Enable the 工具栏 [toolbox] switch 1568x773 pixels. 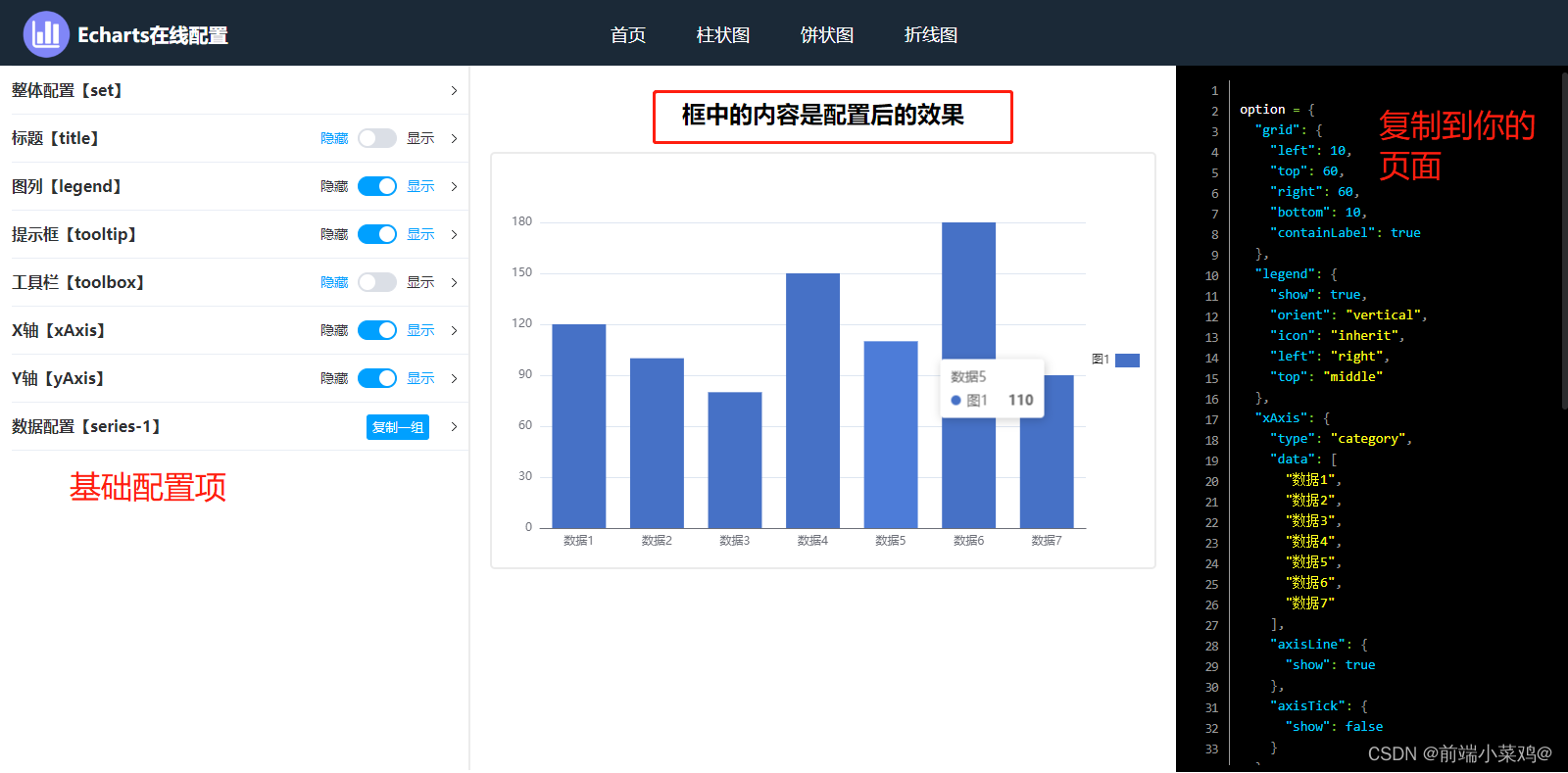click(x=377, y=282)
